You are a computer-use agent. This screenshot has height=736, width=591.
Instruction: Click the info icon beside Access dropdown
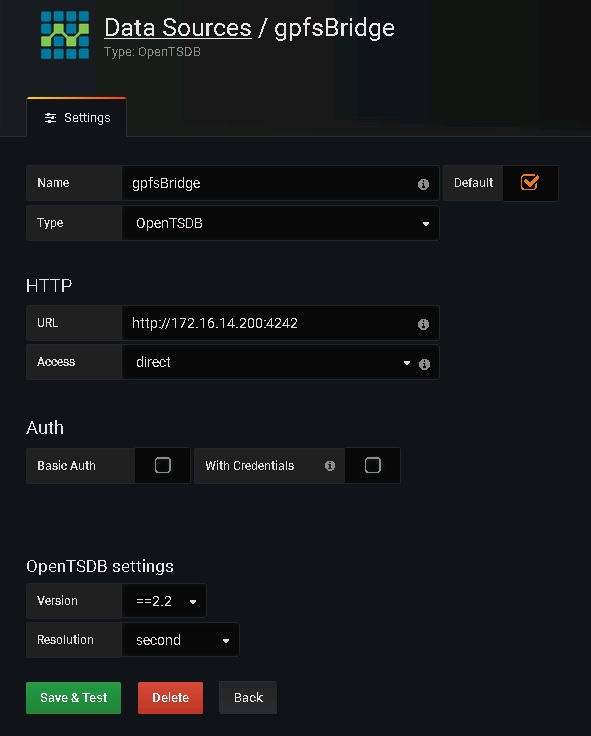[x=424, y=364]
